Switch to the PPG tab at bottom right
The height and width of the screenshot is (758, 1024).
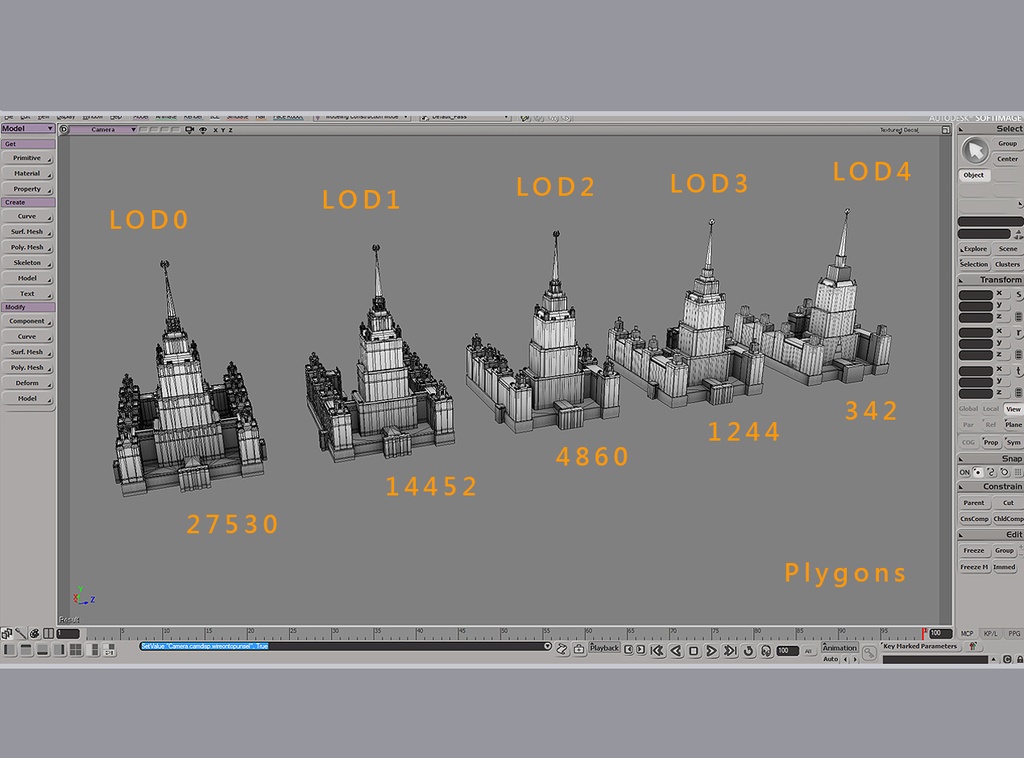pyautogui.click(x=1012, y=632)
